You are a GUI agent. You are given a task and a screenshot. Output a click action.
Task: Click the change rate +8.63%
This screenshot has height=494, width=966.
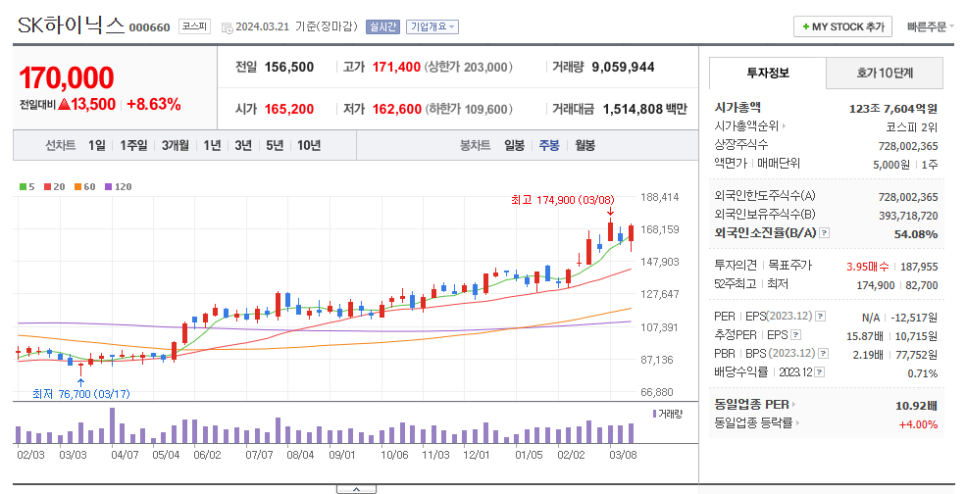pos(153,105)
